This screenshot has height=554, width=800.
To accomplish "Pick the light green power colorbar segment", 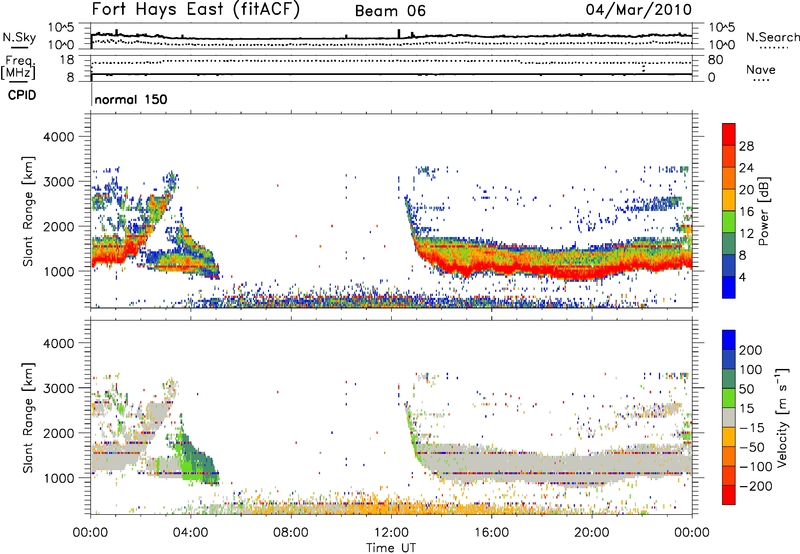I will tap(729, 222).
